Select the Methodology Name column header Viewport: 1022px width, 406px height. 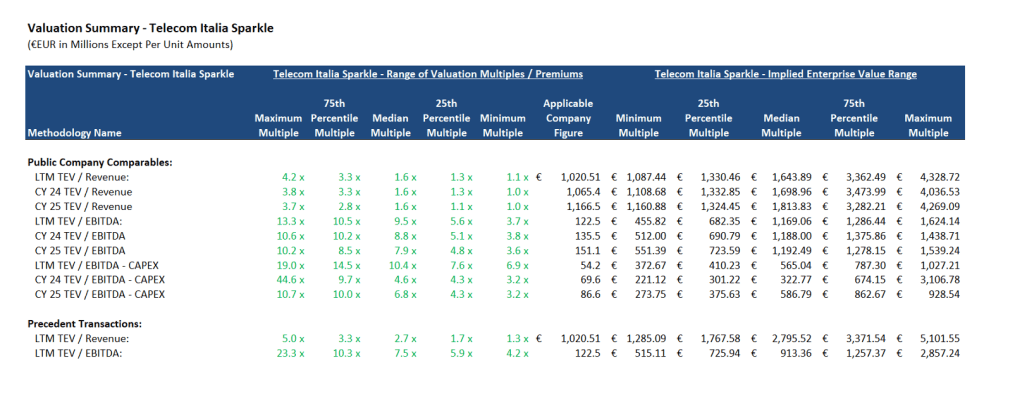point(75,132)
